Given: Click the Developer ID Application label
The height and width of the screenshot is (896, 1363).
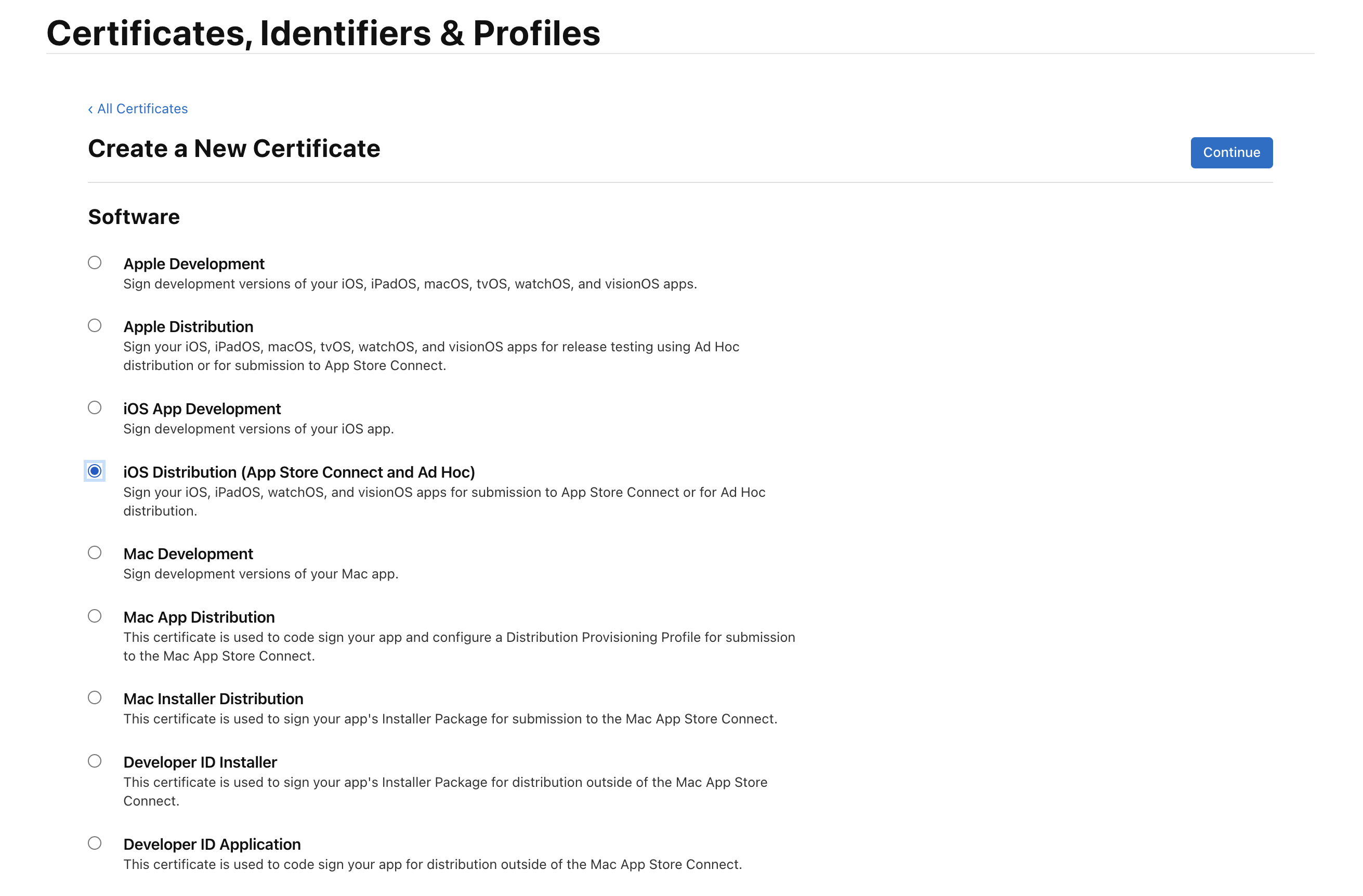Looking at the screenshot, I should click(x=212, y=845).
